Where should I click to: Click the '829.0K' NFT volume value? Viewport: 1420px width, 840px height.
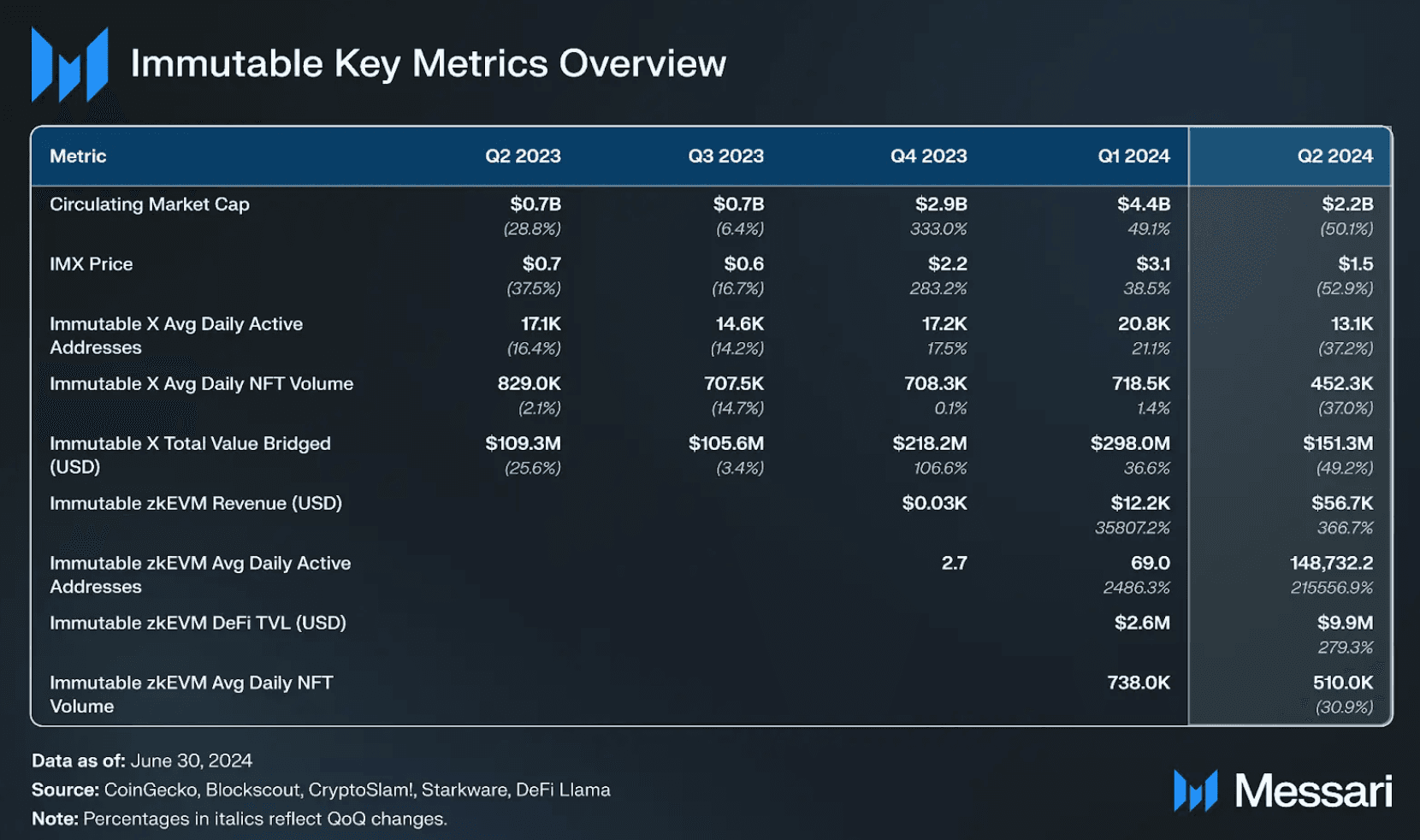pyautogui.click(x=530, y=383)
